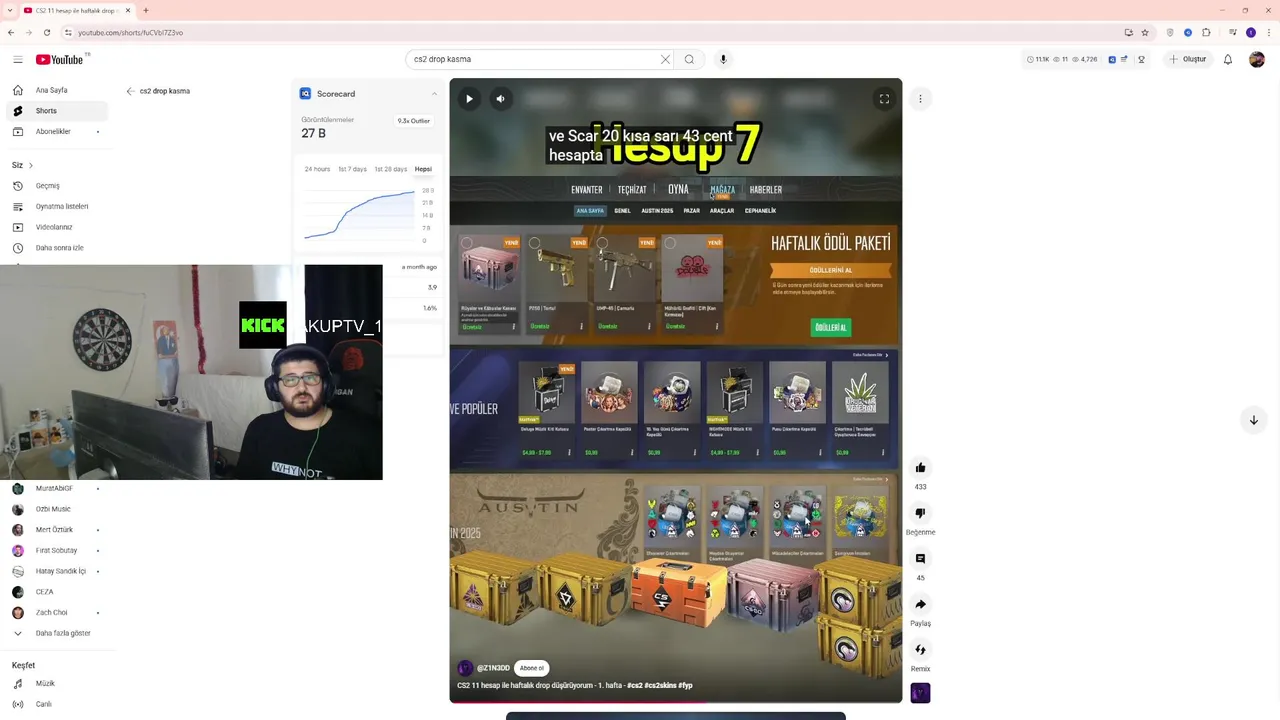Viewport: 1280px width, 720px height.
Task: Reload the page
Action: pos(46,32)
